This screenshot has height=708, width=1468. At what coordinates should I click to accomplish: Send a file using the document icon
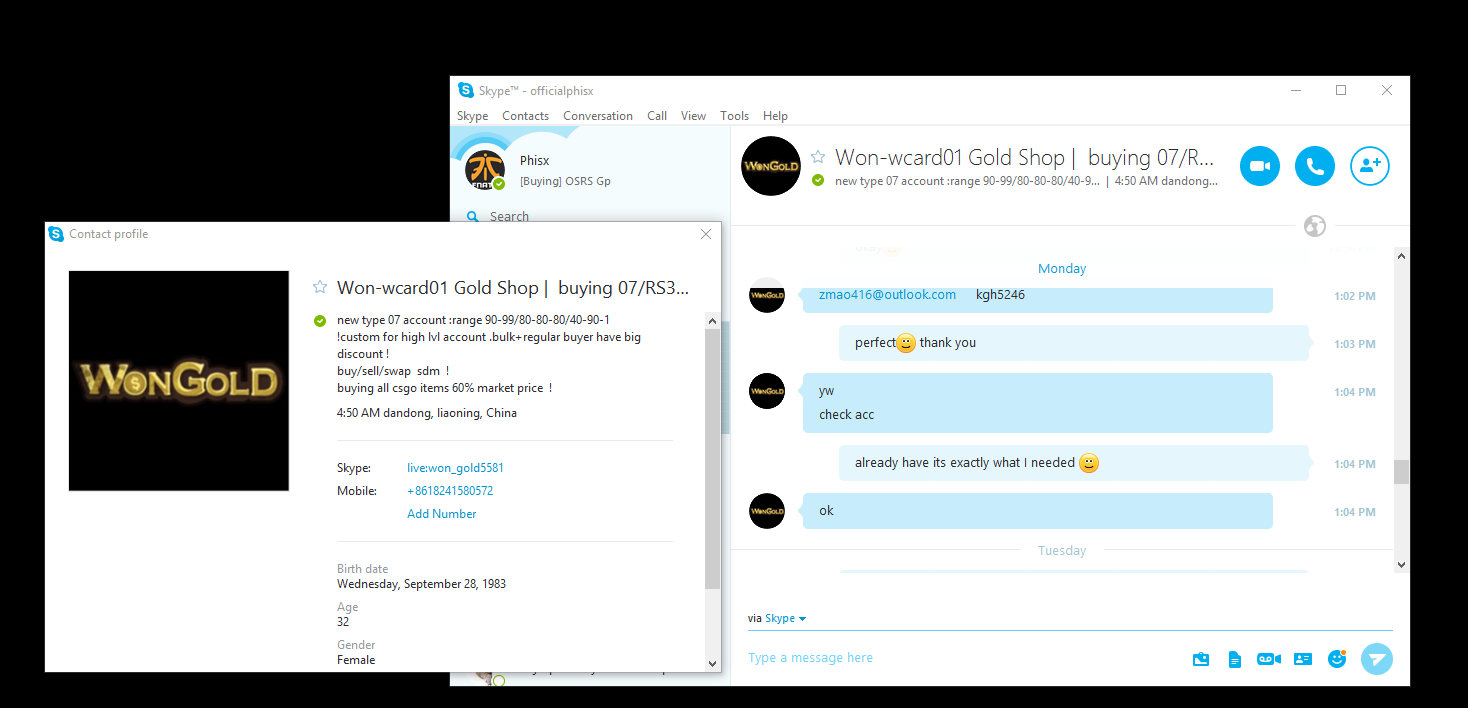pyautogui.click(x=1235, y=659)
